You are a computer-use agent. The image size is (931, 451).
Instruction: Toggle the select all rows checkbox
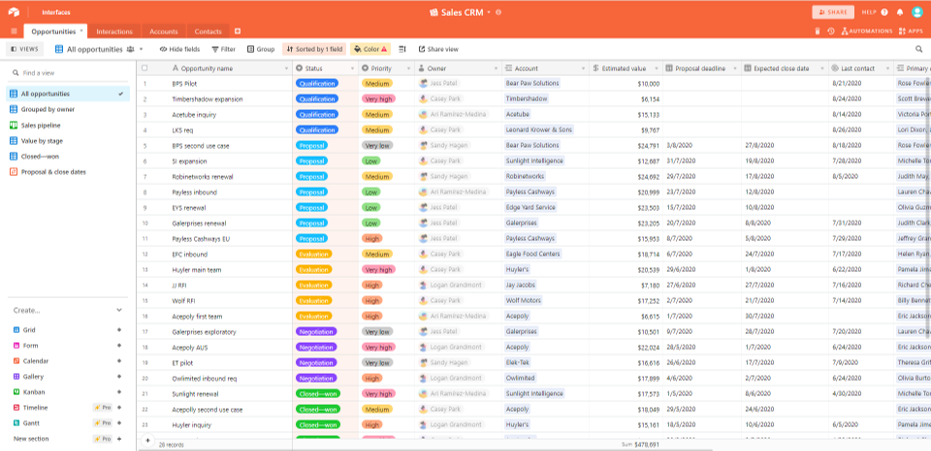(x=145, y=68)
